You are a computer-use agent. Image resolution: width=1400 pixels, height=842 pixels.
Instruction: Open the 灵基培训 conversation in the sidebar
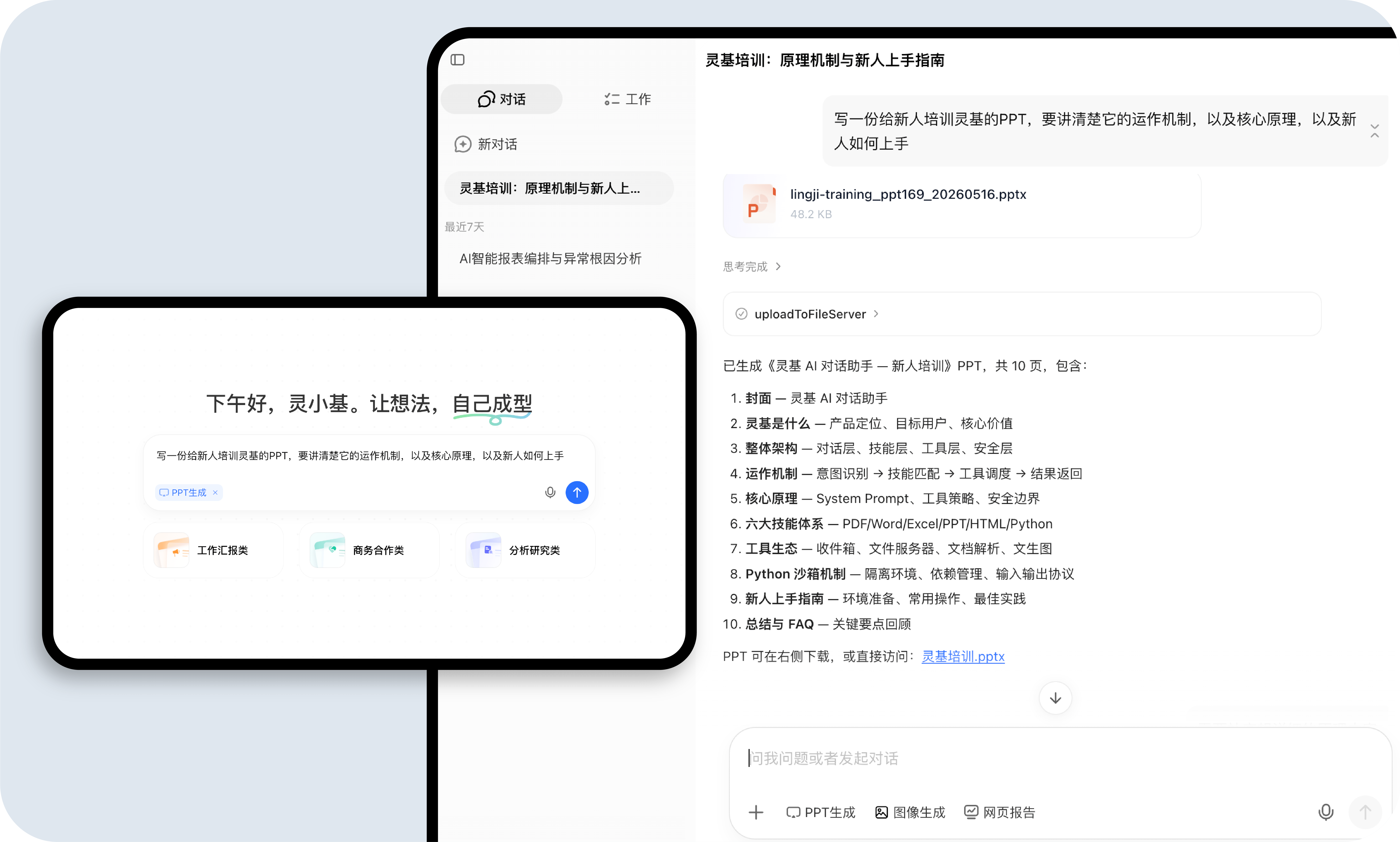[559, 188]
